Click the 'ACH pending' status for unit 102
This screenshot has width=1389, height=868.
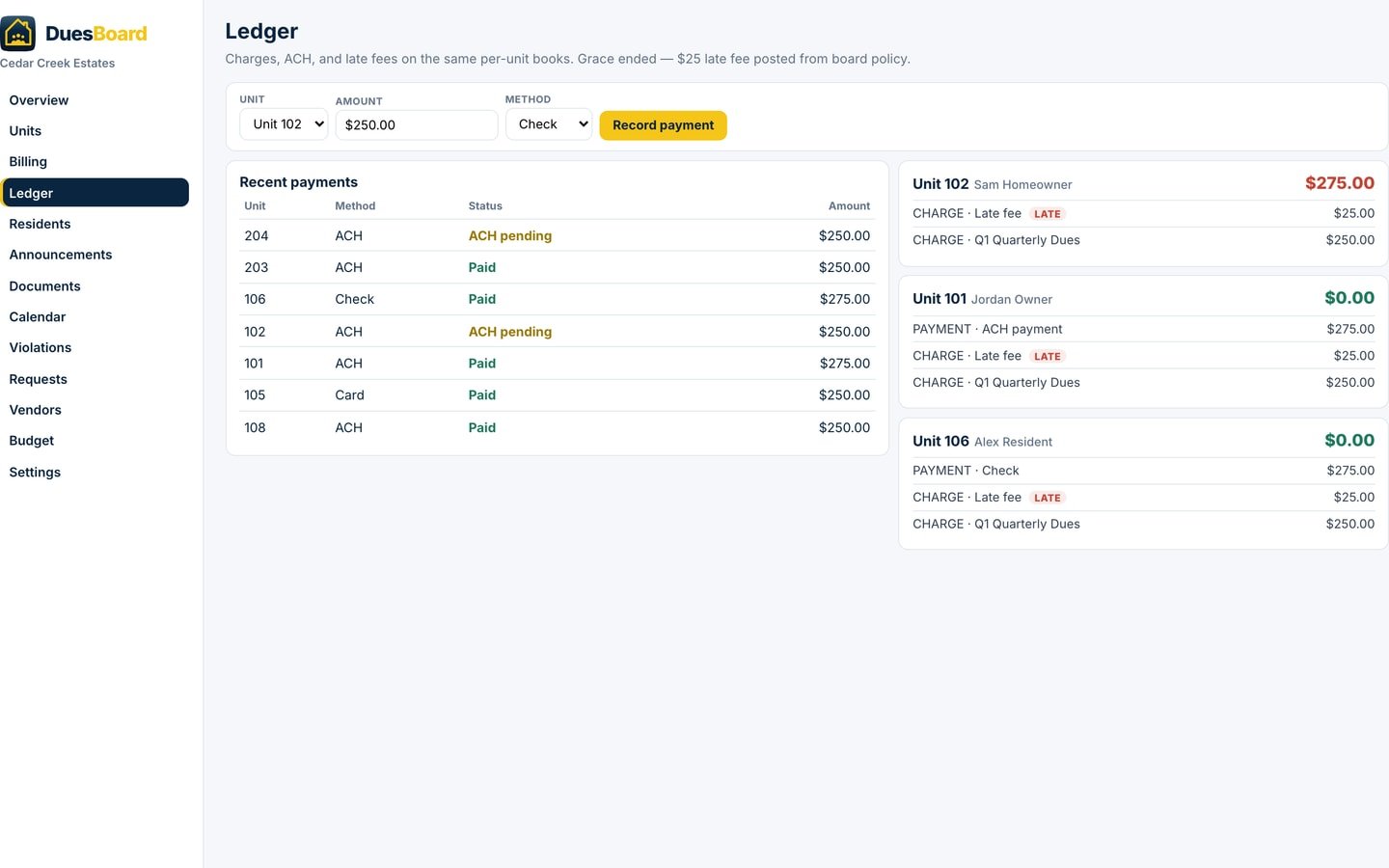510,332
